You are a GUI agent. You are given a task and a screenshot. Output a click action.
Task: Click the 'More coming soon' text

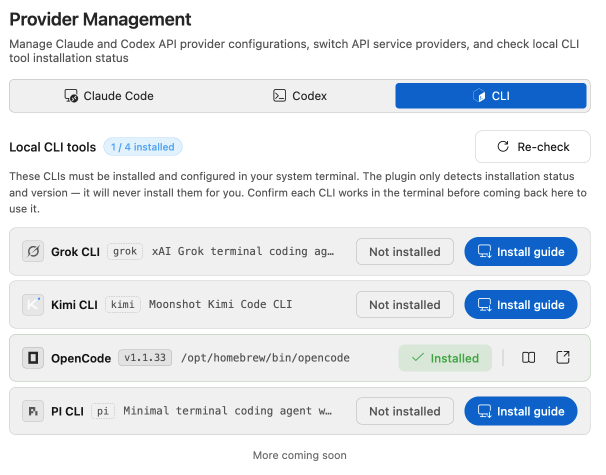click(300, 455)
